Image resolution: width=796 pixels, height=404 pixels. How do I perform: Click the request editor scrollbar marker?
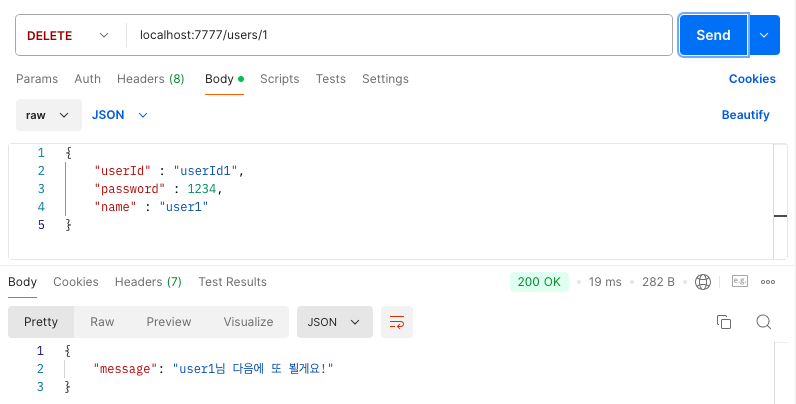pos(780,216)
